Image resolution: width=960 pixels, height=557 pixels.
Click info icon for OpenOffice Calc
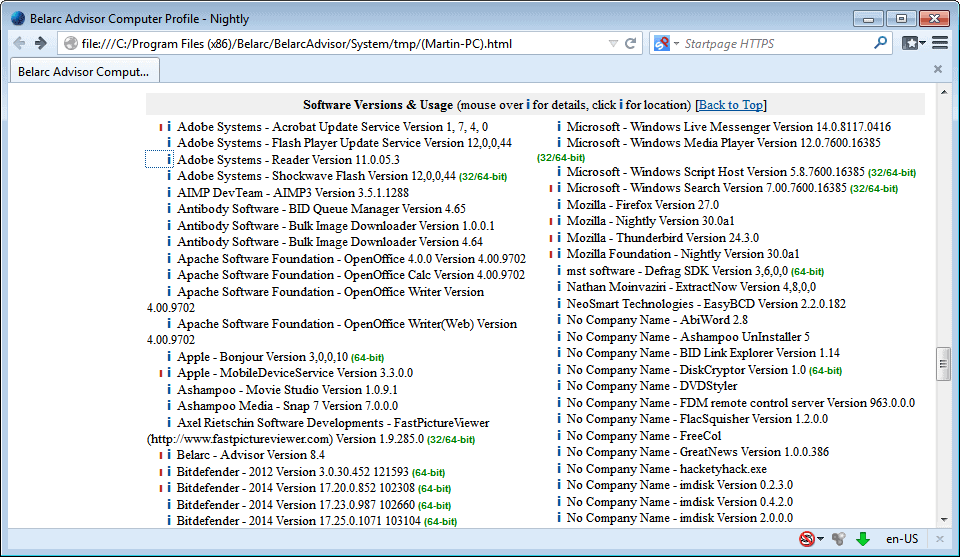169,275
